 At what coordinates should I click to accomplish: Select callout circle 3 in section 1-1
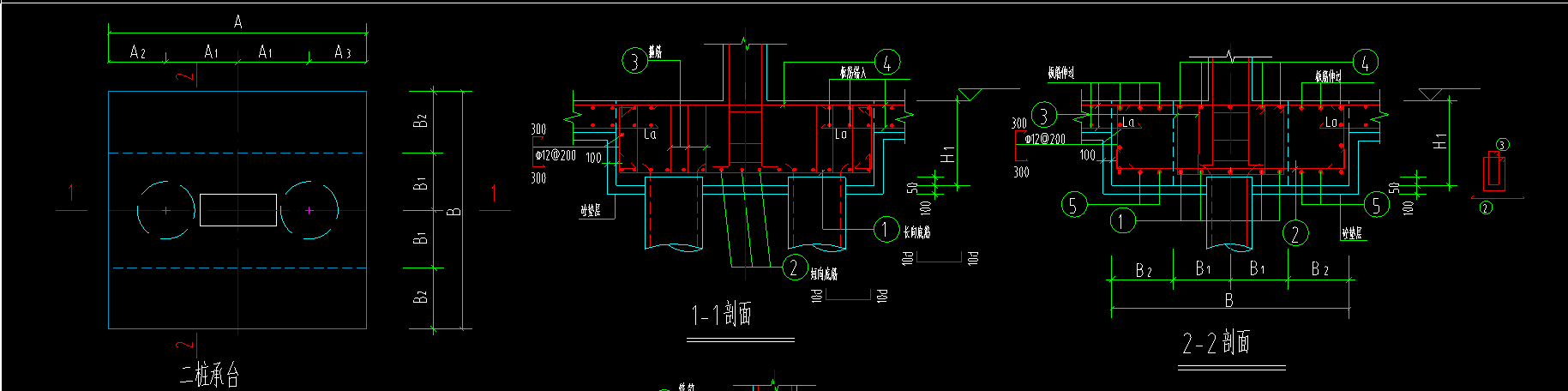pos(634,61)
